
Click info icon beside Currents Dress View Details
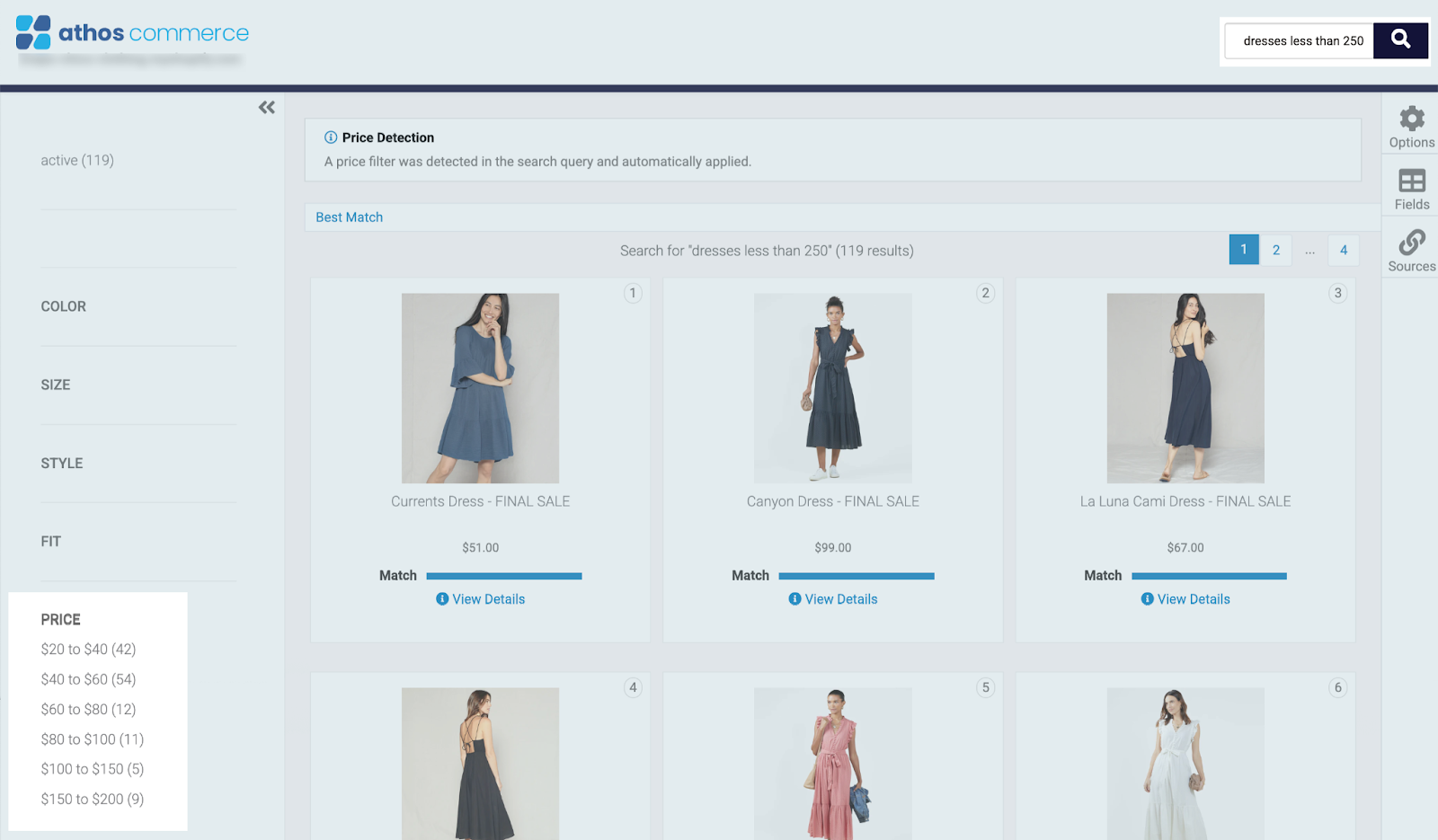click(442, 599)
